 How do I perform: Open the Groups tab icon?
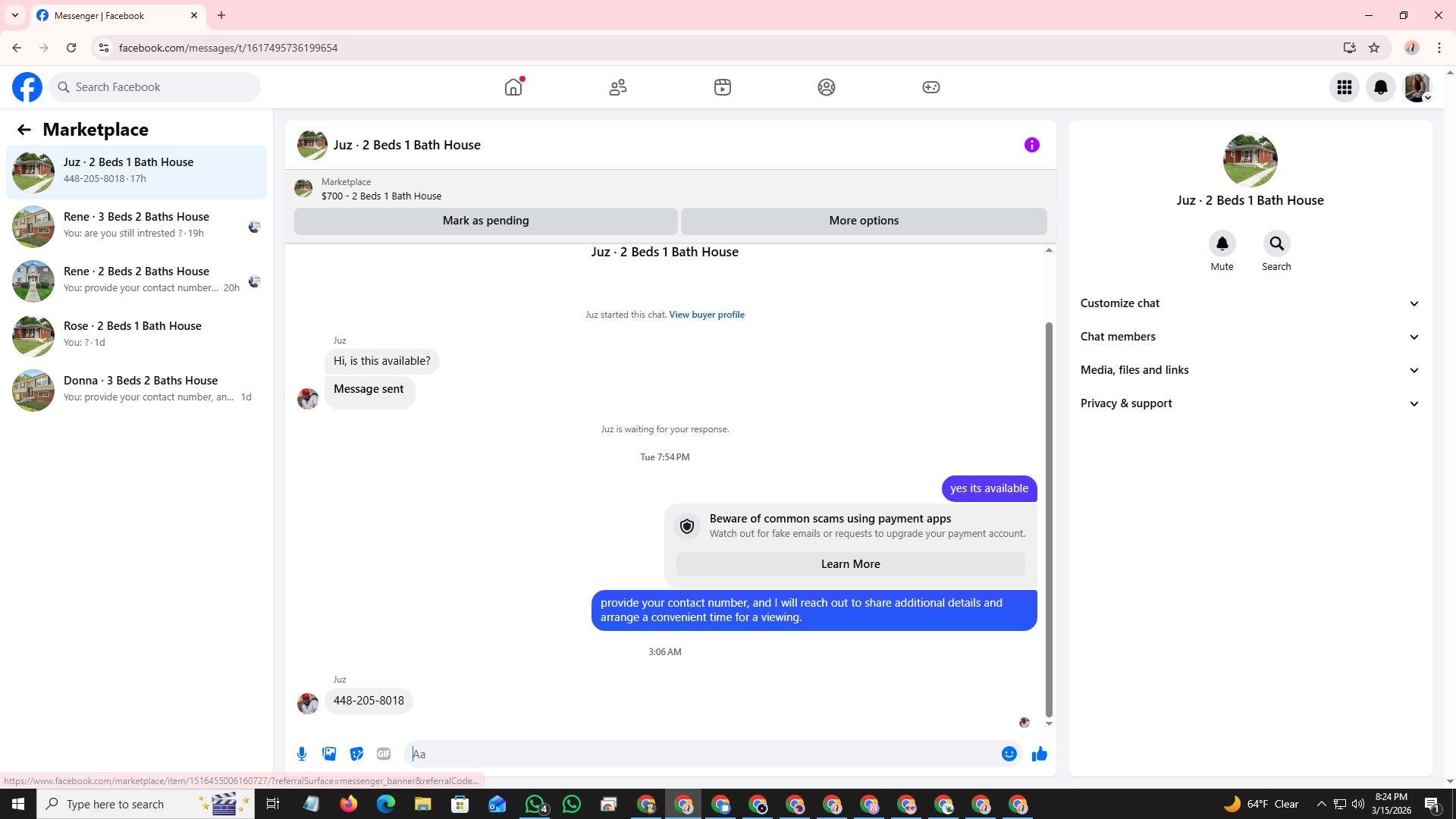point(827,87)
